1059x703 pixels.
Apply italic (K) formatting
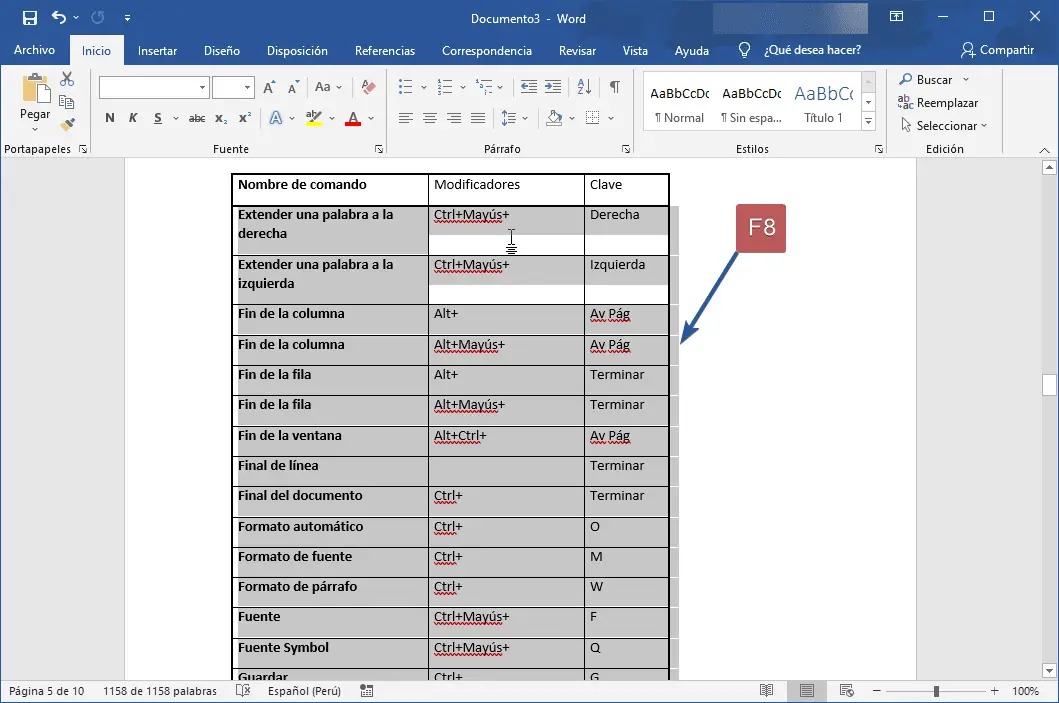click(131, 117)
